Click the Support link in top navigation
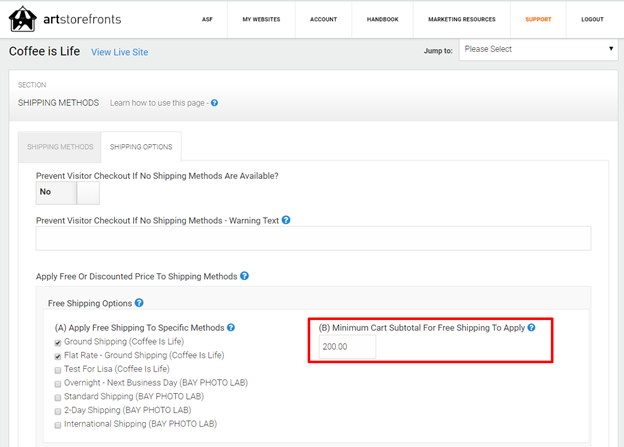 point(538,19)
